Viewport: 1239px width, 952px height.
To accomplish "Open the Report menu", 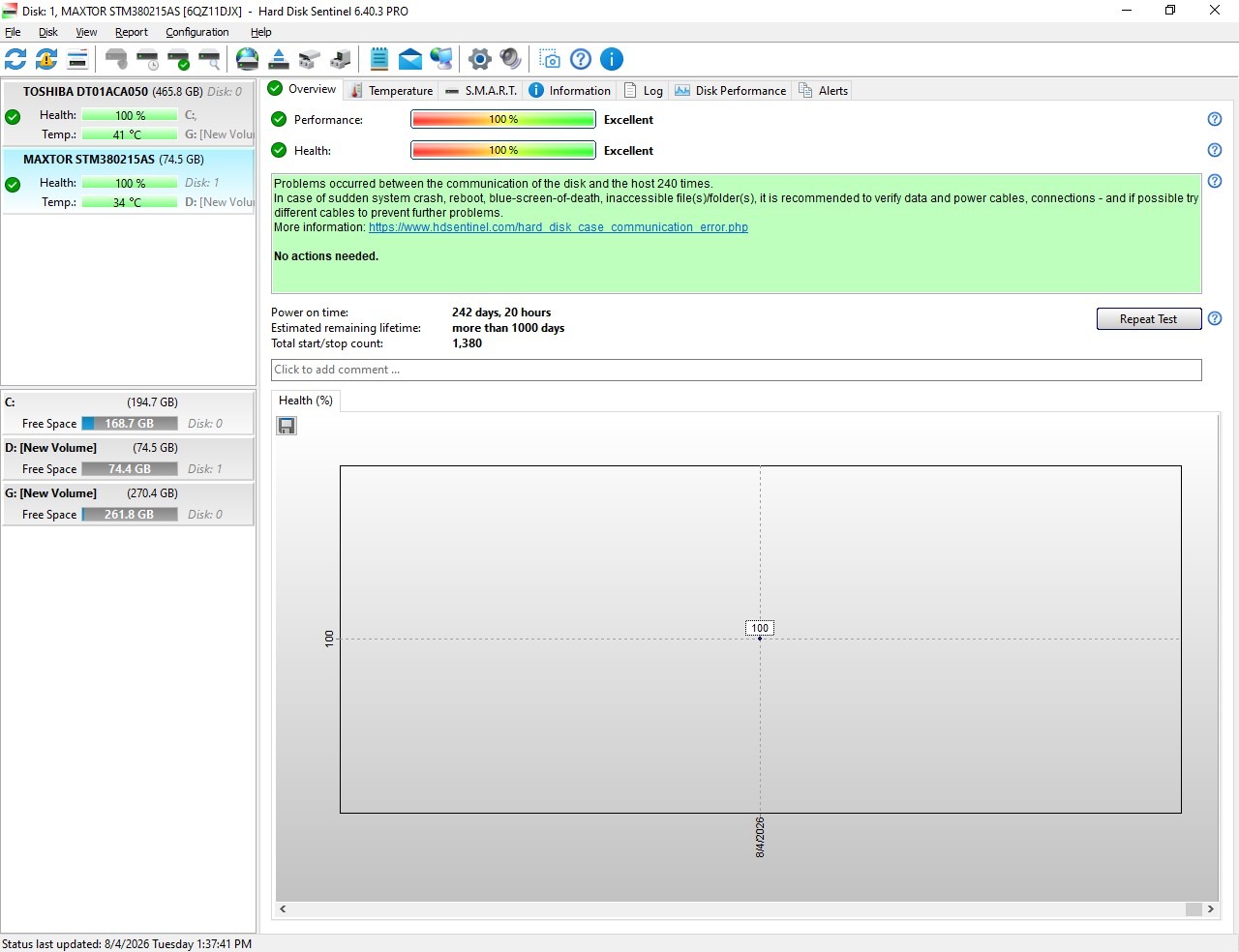I will [x=132, y=32].
